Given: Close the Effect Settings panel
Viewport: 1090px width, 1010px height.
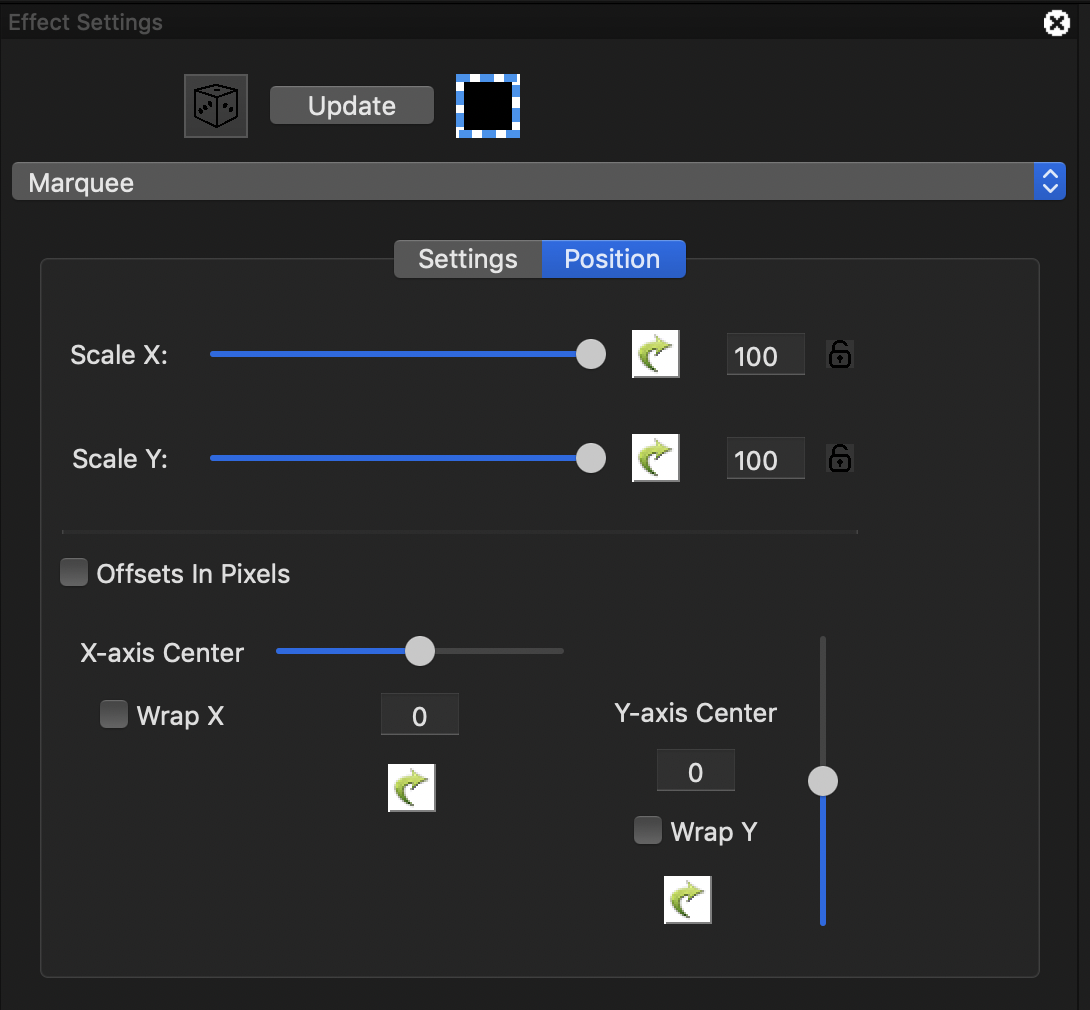Looking at the screenshot, I should click(x=1056, y=22).
